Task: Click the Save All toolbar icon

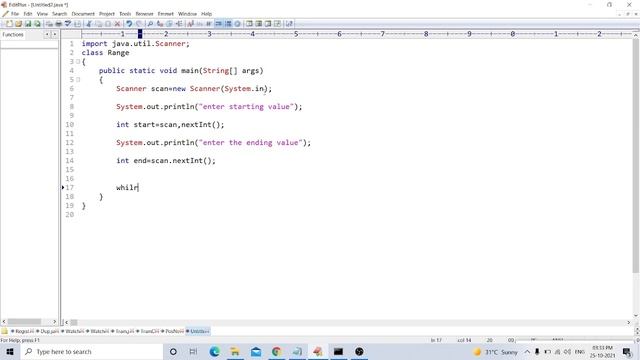Action: click(x=37, y=24)
